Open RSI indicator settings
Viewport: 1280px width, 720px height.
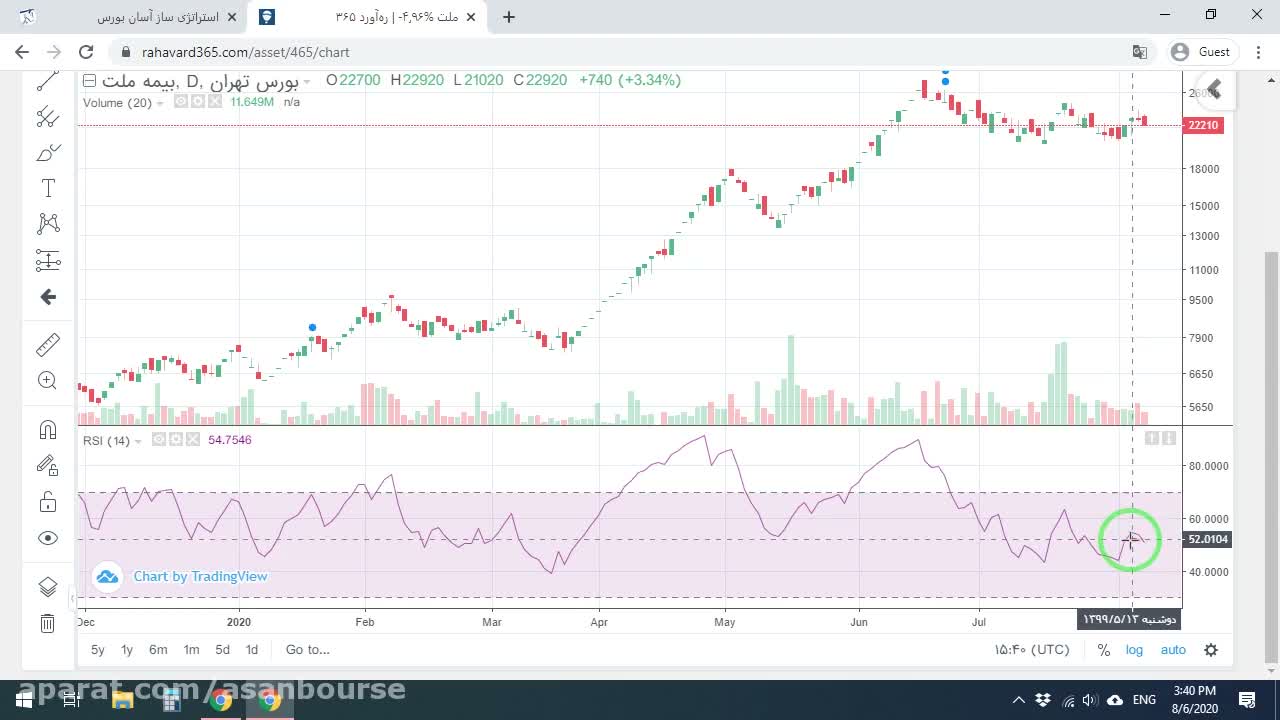(175, 440)
